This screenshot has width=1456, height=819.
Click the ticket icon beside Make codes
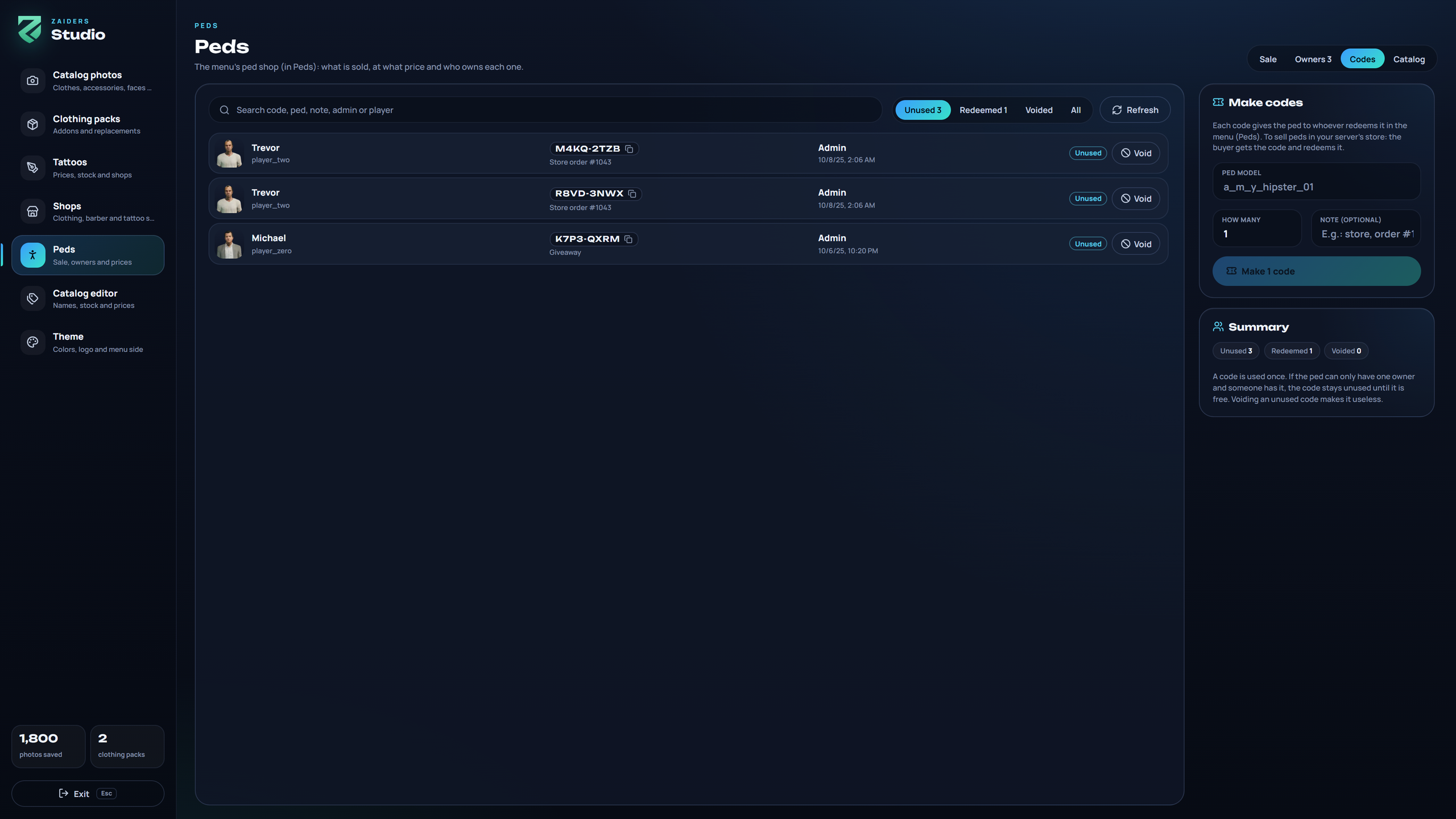(1218, 102)
